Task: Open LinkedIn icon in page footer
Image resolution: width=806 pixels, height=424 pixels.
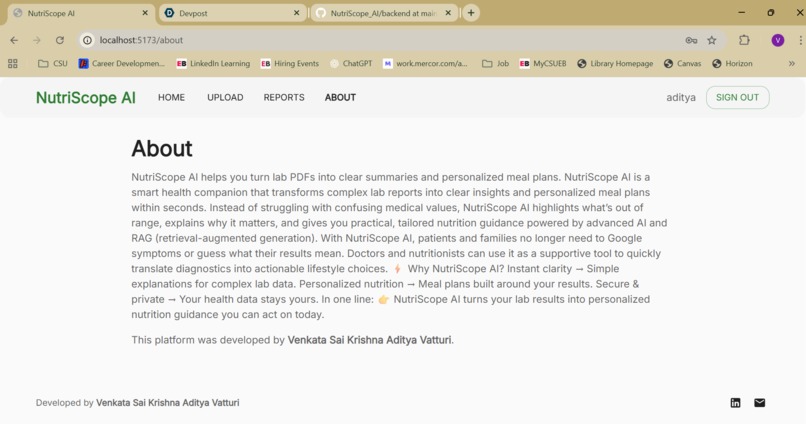Action: click(x=735, y=403)
